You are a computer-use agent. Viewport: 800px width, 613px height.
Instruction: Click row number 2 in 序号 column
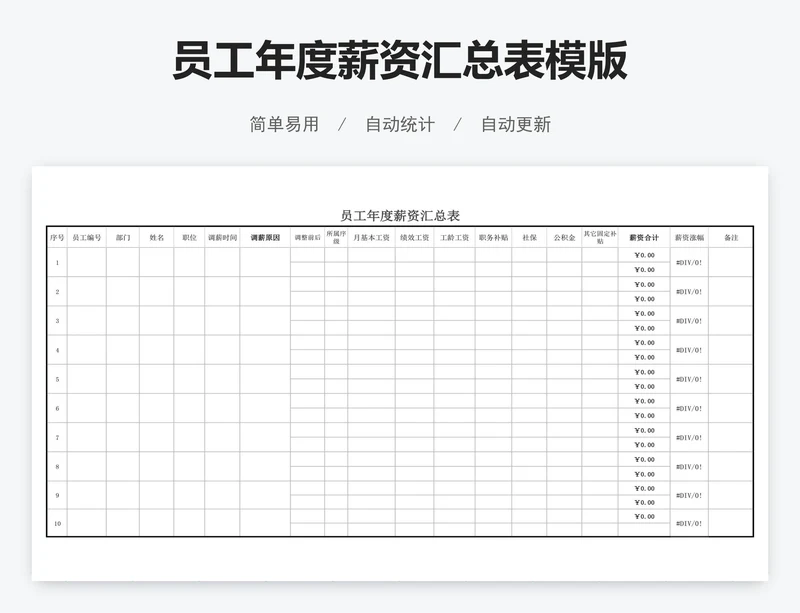pyautogui.click(x=57, y=292)
